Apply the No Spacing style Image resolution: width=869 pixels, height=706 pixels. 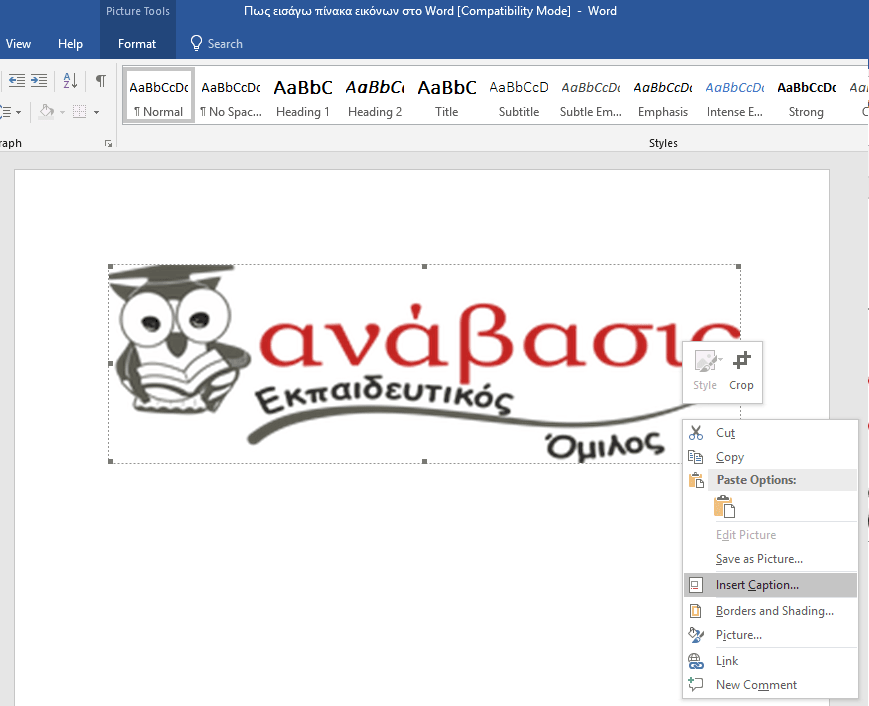(x=231, y=95)
